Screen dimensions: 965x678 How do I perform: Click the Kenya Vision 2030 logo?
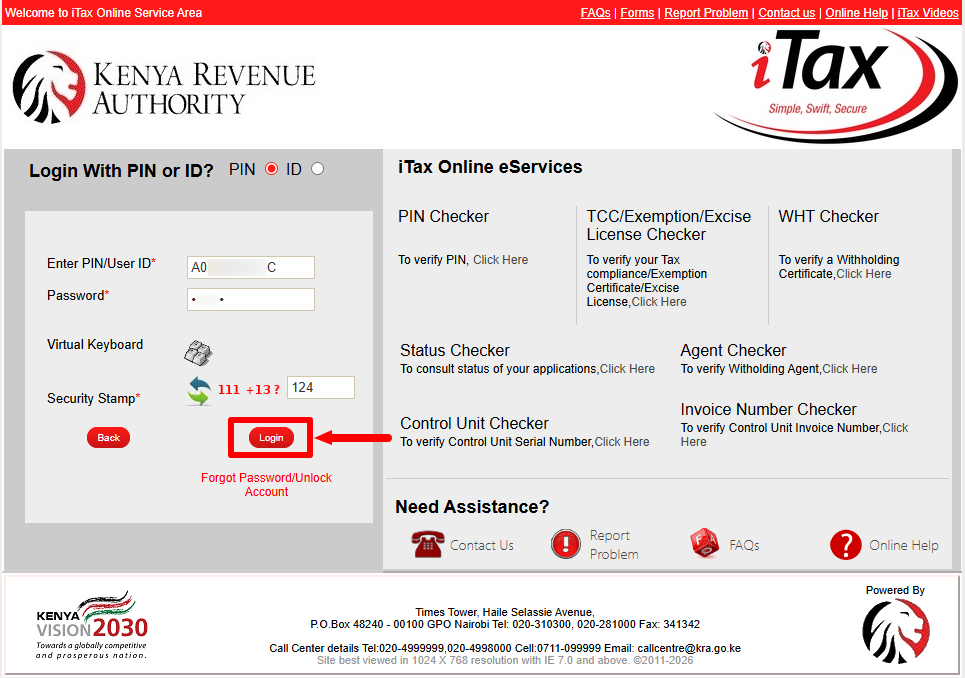coord(92,625)
